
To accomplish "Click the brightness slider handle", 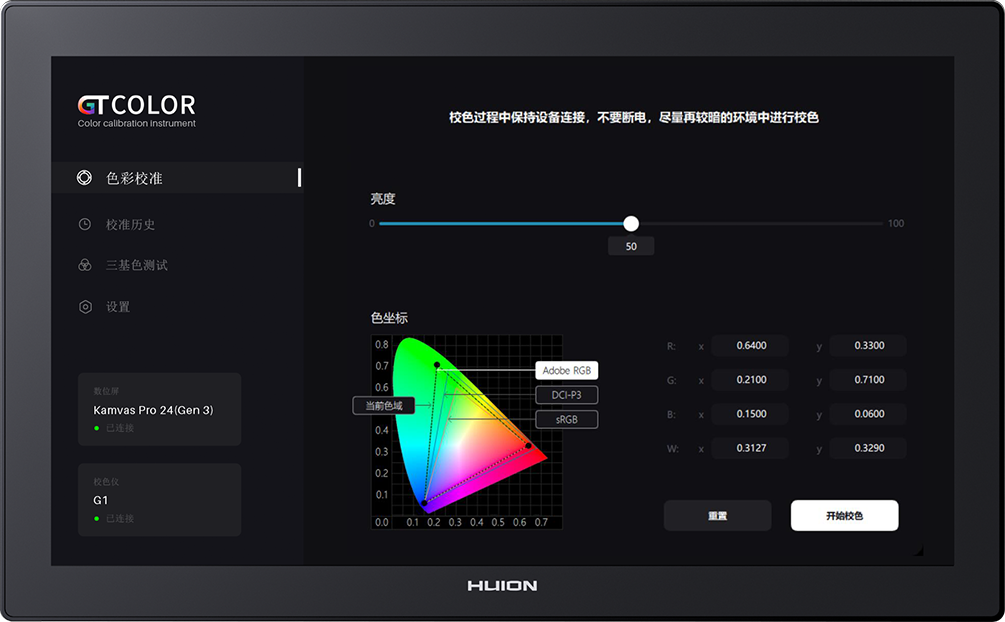I will tap(631, 224).
